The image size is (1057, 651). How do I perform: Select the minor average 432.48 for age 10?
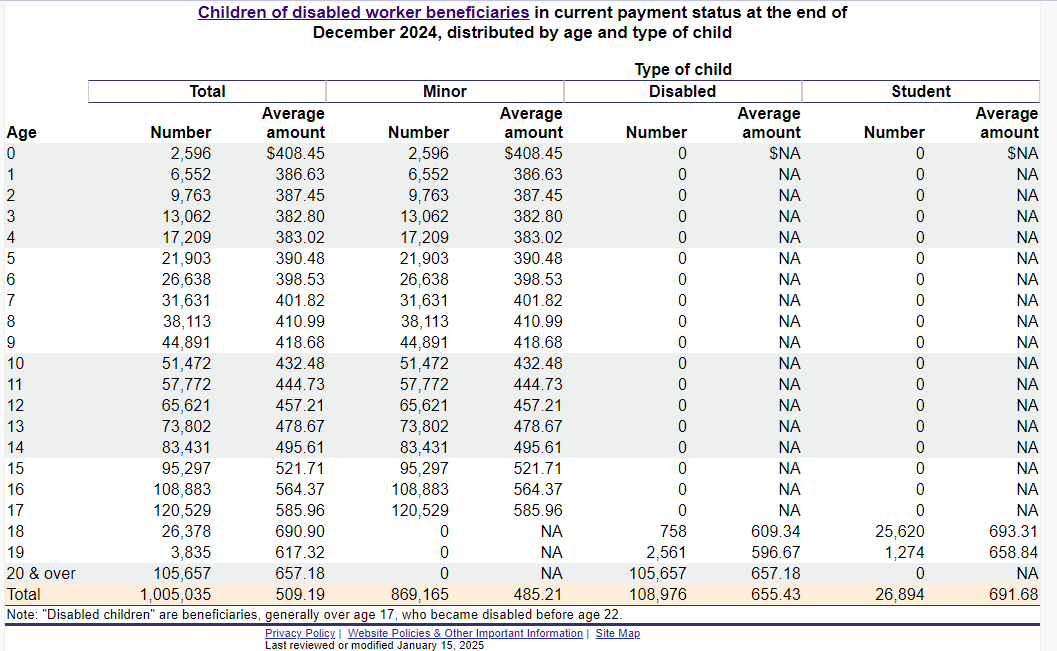click(538, 363)
